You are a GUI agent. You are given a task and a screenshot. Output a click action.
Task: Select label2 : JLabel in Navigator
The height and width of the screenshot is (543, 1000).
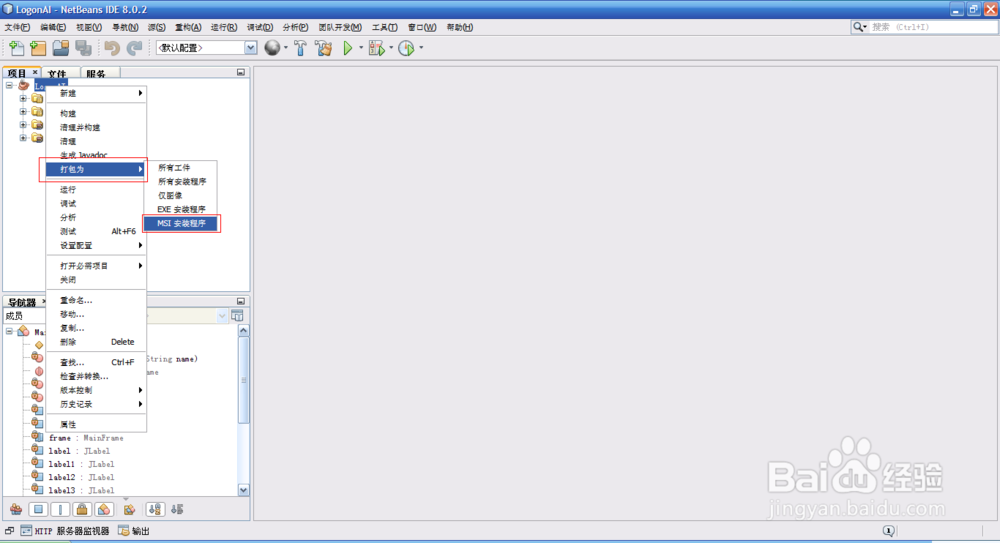click(81, 477)
